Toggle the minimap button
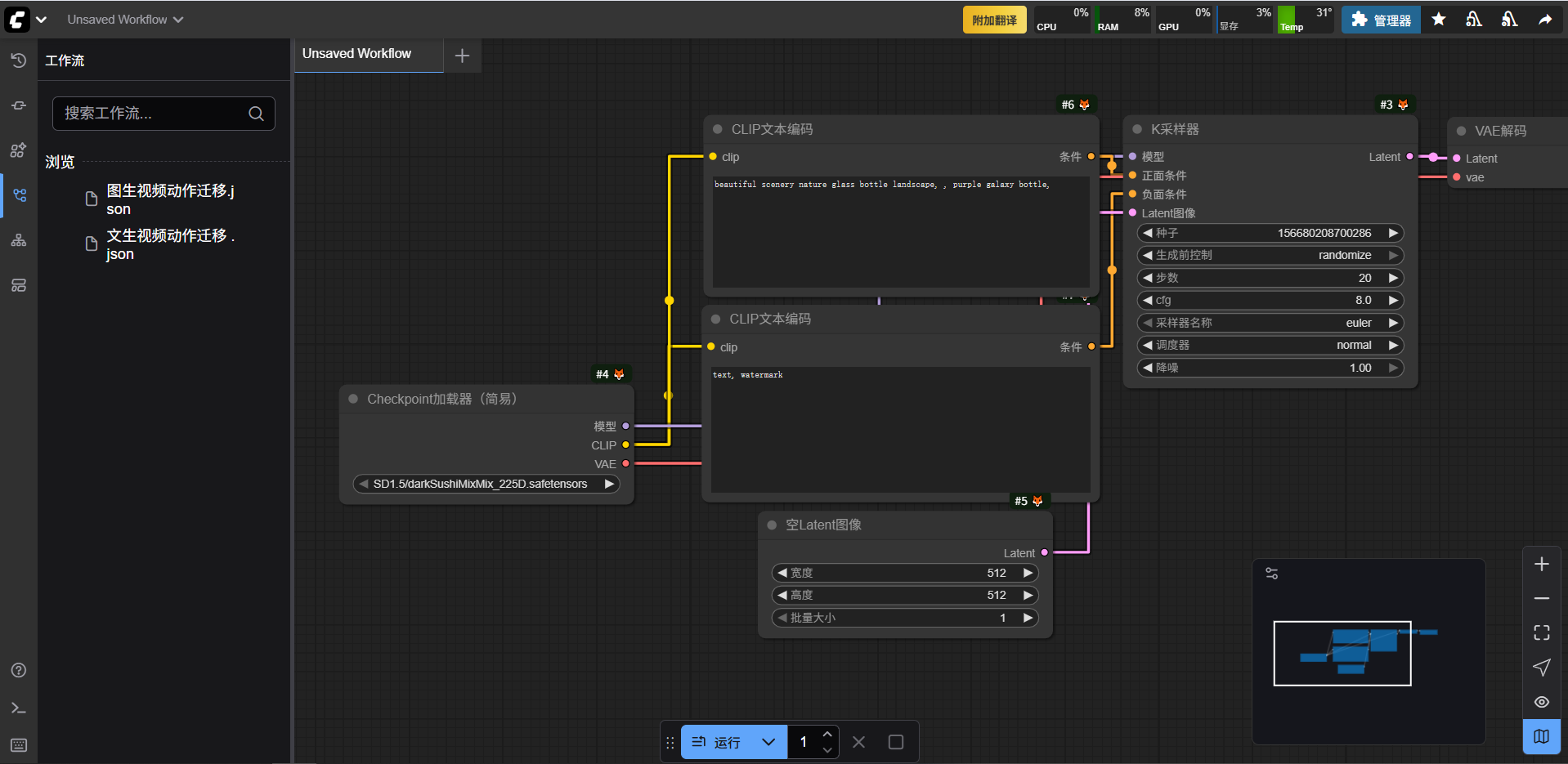The width and height of the screenshot is (1568, 764). pyautogui.click(x=1541, y=736)
